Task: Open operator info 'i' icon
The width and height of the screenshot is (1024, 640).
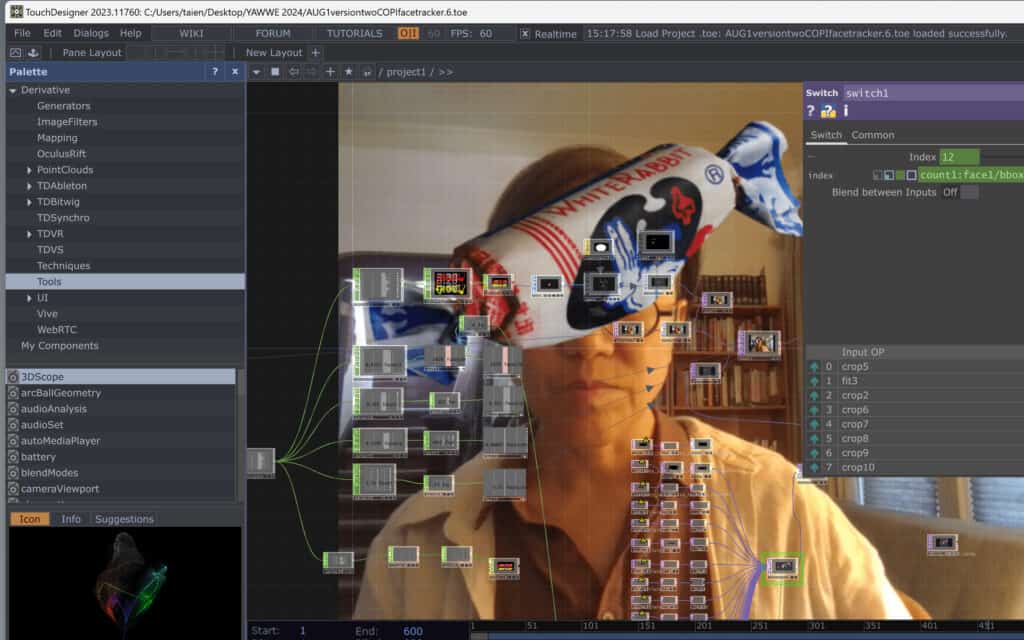Action: (846, 111)
